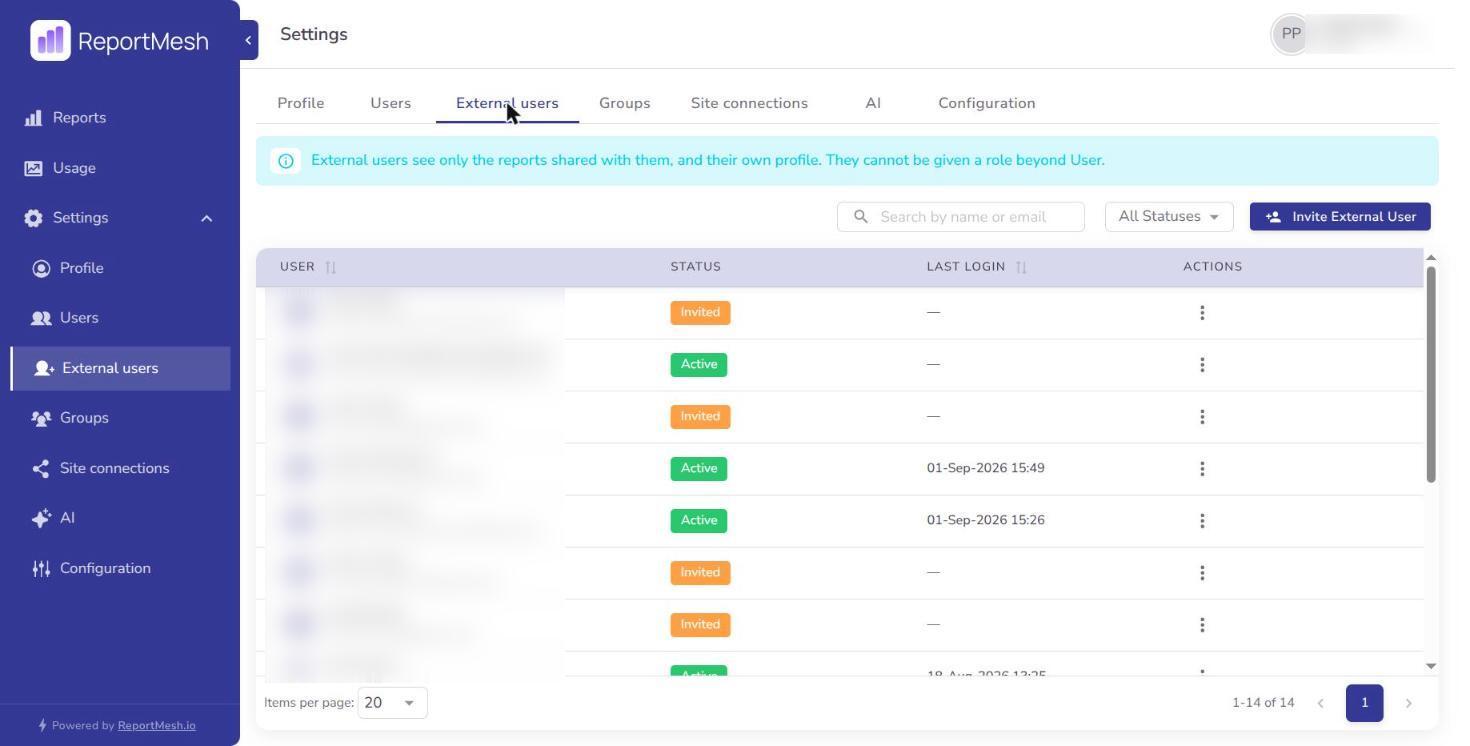Select the External users tab
1470x746 pixels.
click(x=507, y=103)
